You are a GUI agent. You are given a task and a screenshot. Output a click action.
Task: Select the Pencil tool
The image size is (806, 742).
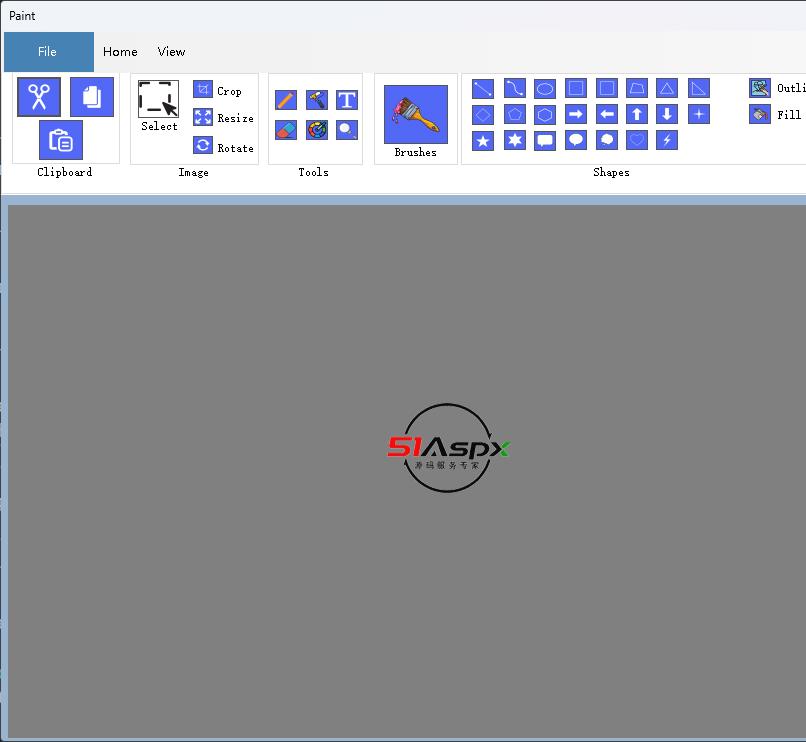coord(286,100)
